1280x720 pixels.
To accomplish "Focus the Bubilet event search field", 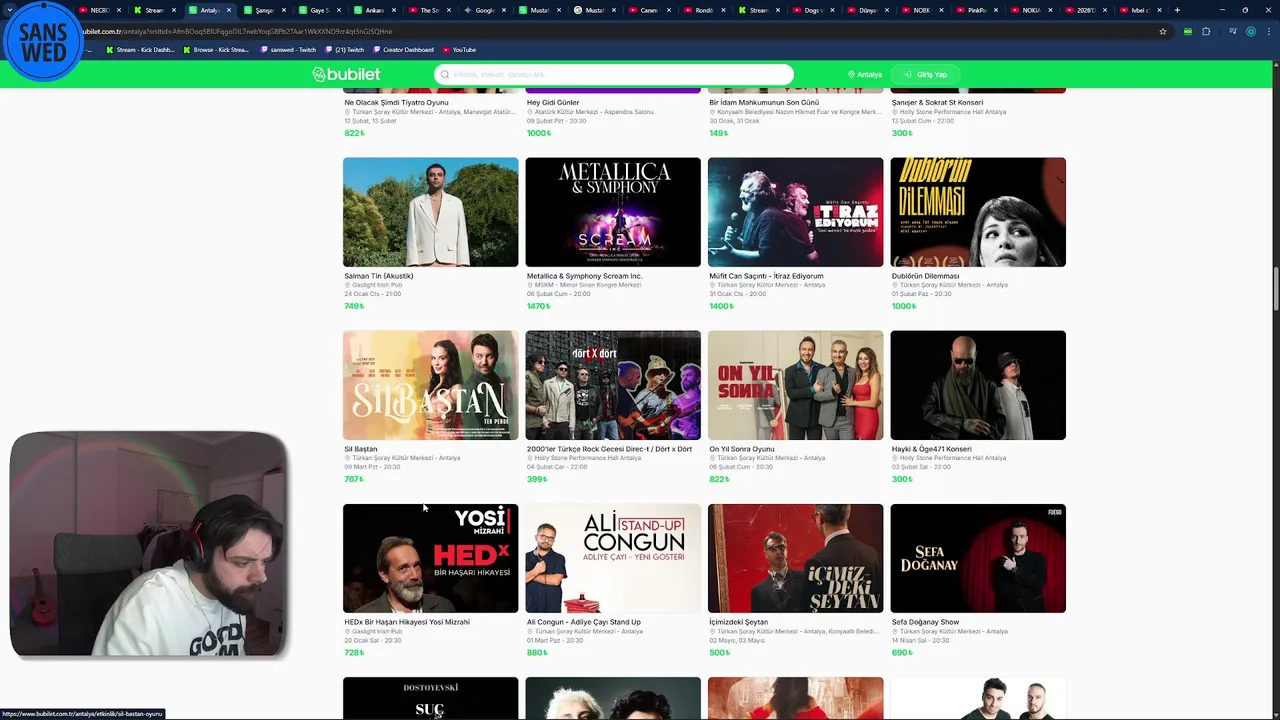I will [614, 74].
